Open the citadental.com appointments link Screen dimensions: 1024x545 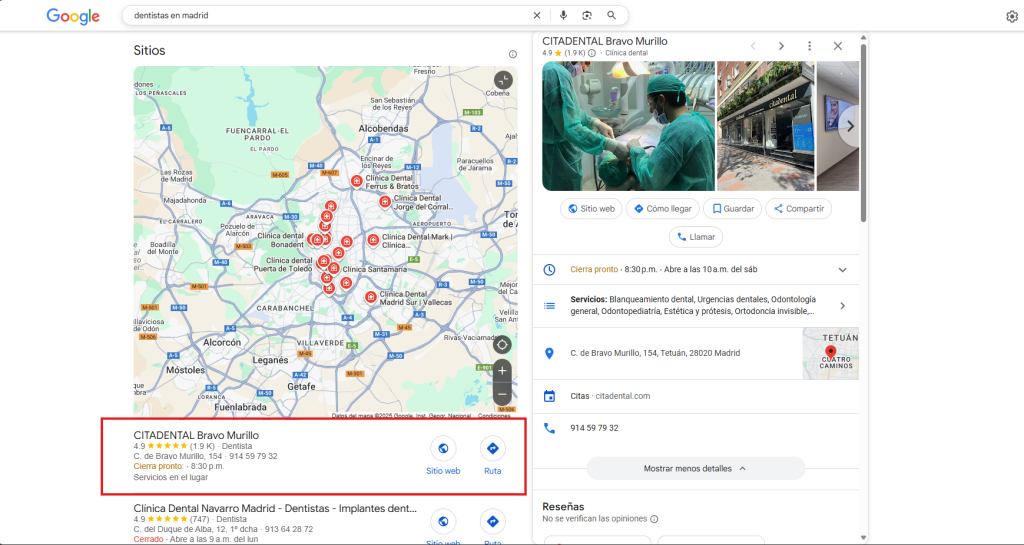(x=622, y=396)
